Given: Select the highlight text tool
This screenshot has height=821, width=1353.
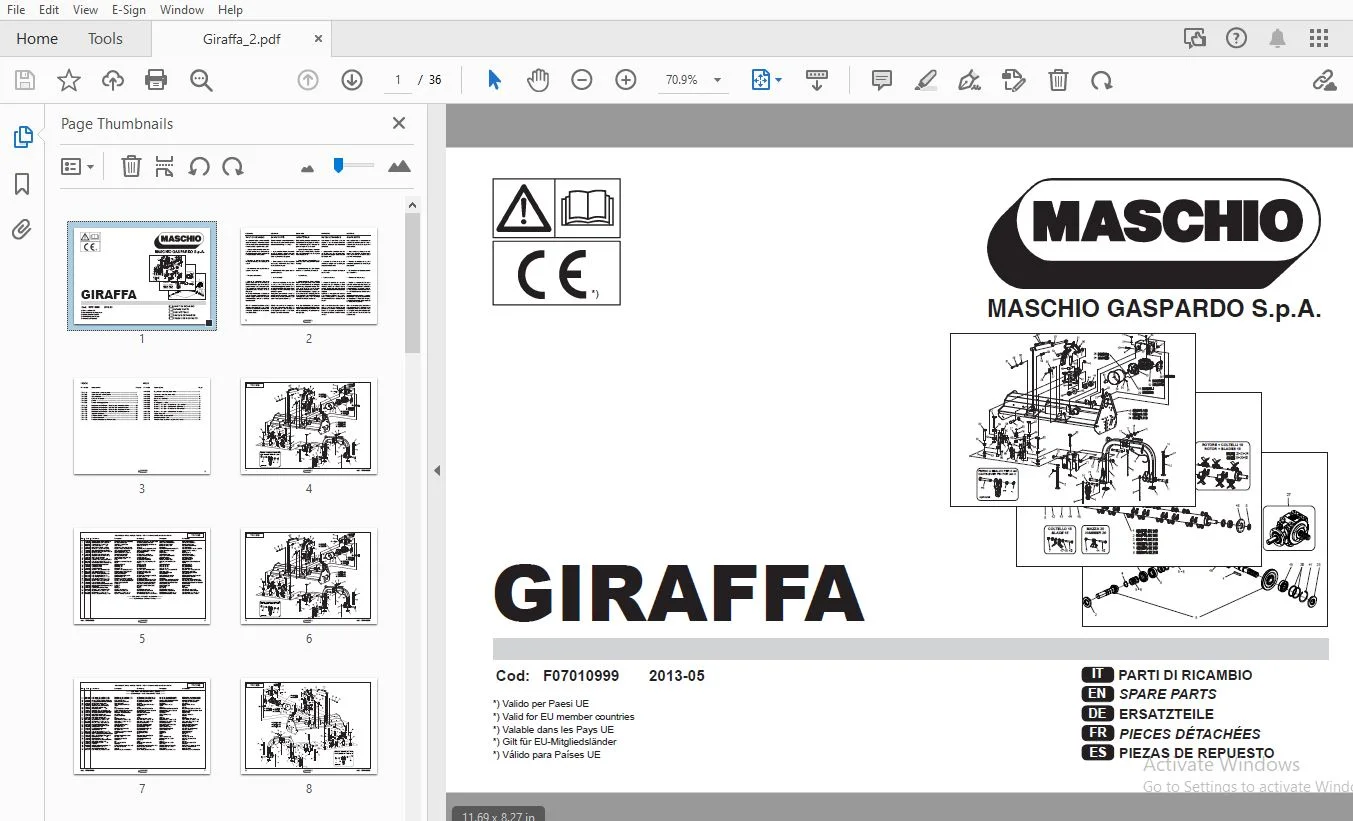Looking at the screenshot, I should coord(926,80).
